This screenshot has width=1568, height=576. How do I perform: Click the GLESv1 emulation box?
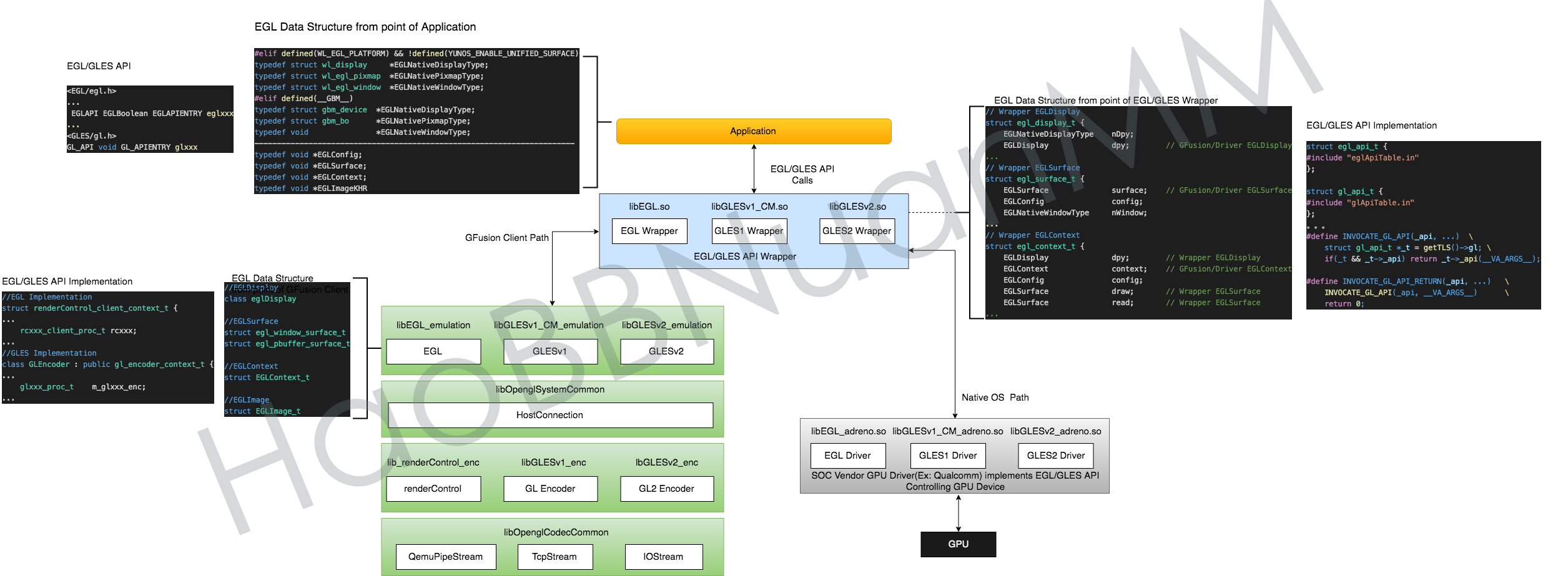(x=551, y=351)
